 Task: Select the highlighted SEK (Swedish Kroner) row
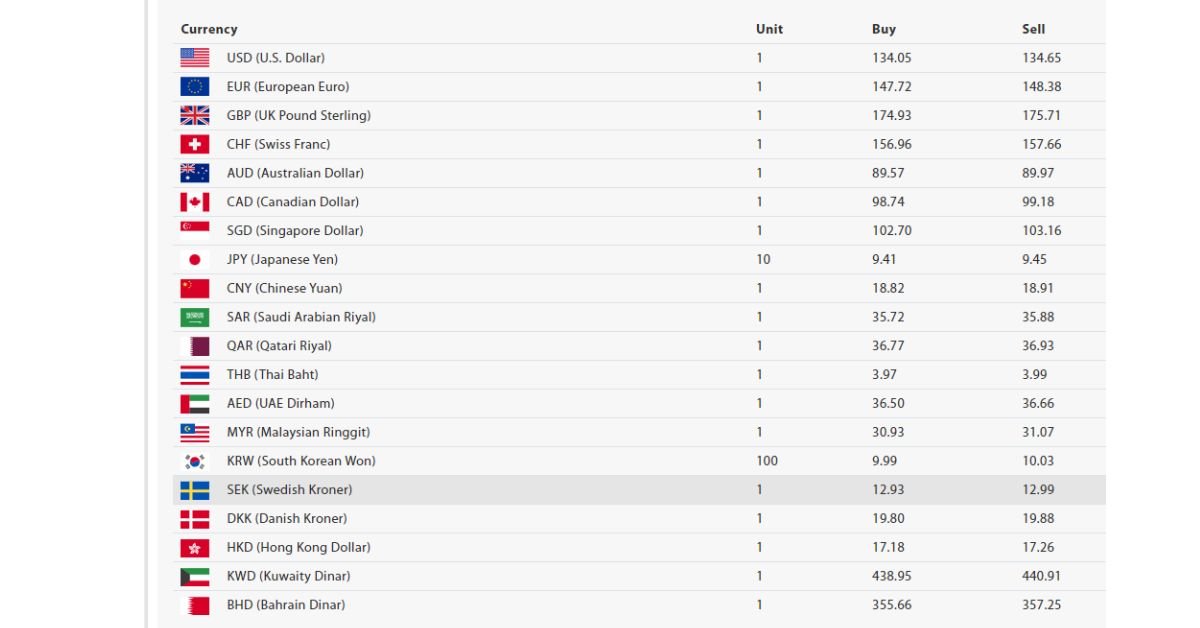(639, 490)
